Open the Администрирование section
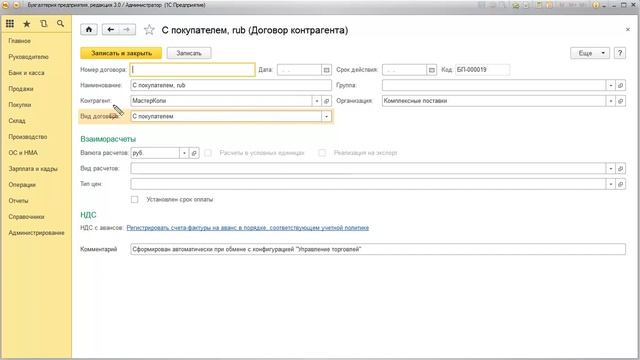The width and height of the screenshot is (640, 360). coord(36,233)
